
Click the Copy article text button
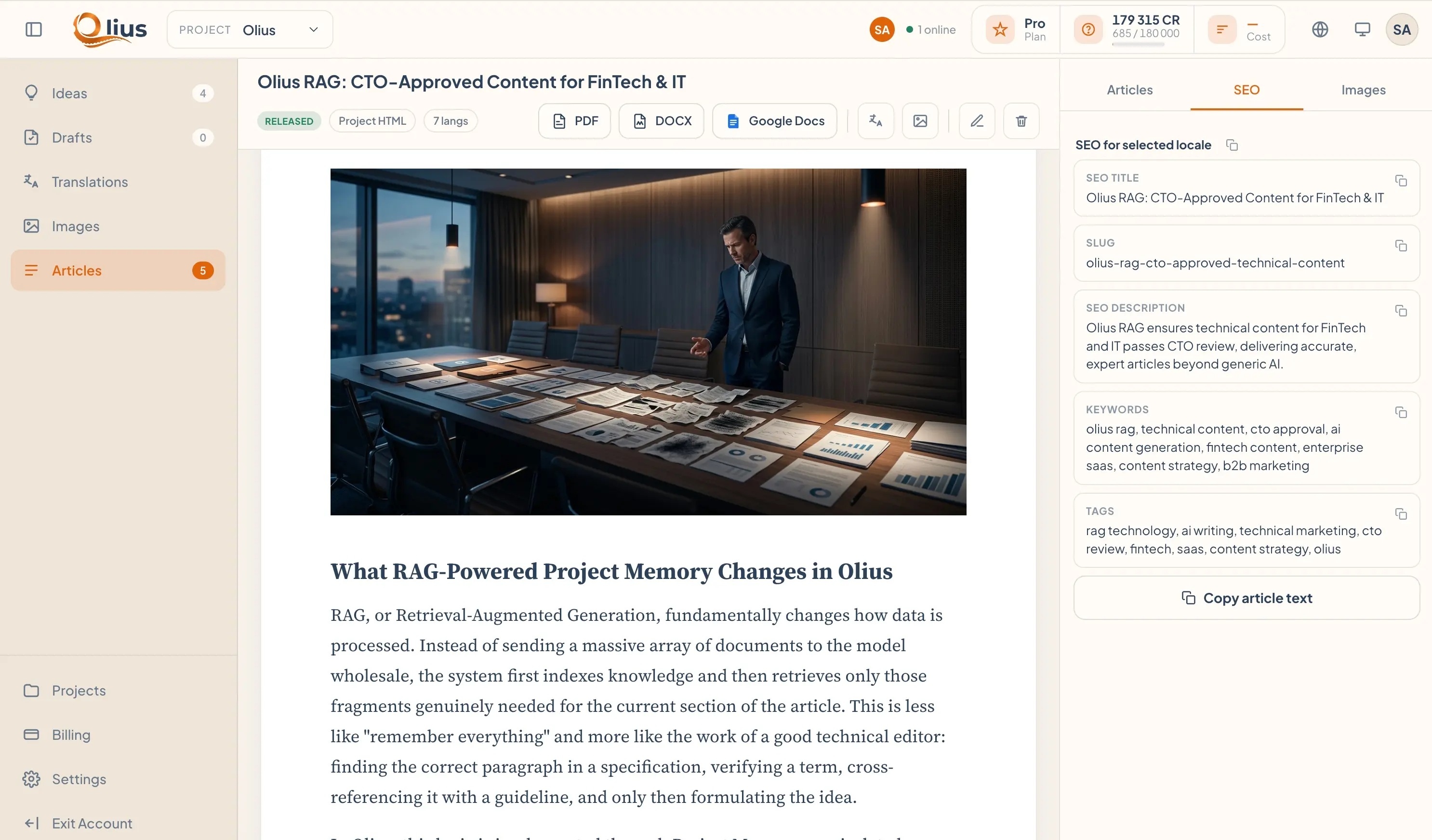coord(1246,598)
